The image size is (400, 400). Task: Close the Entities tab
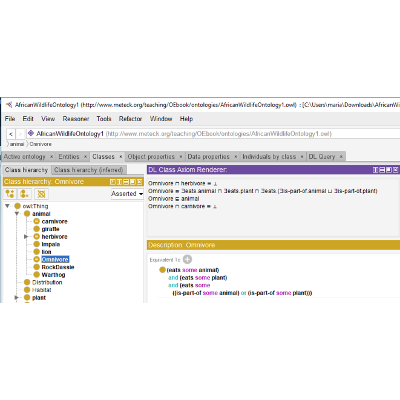85,157
